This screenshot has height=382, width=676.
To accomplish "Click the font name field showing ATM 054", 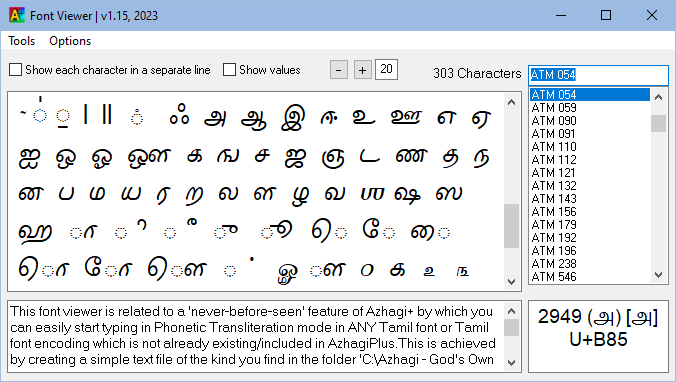I will click(598, 75).
